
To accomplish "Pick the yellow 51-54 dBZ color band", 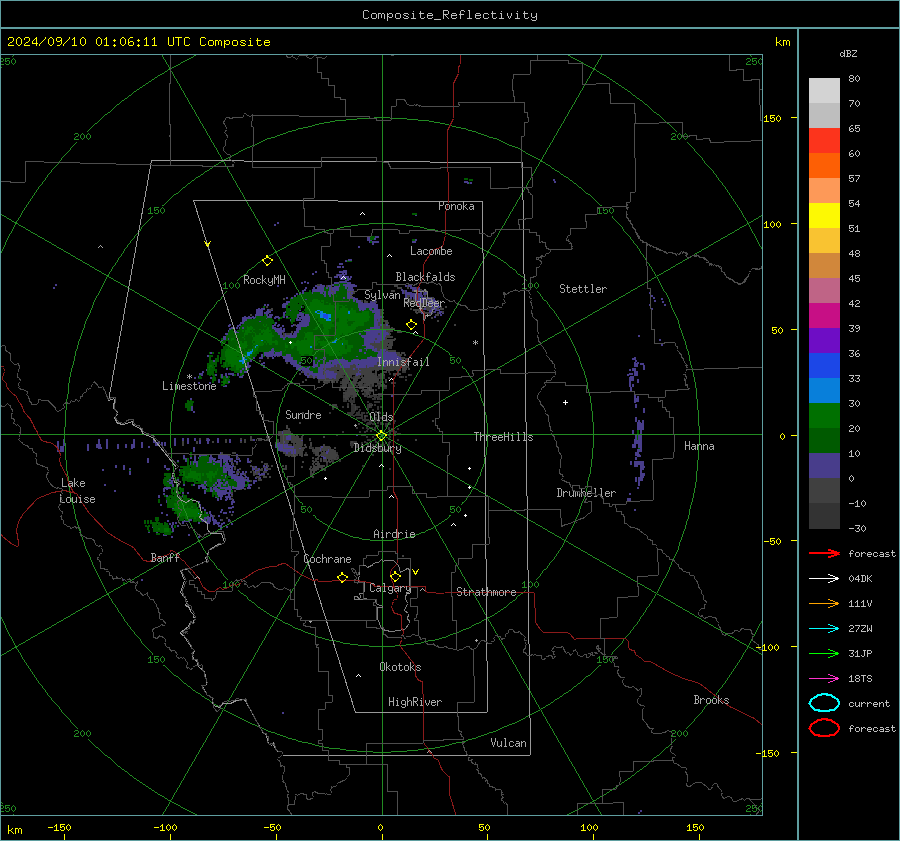I will tap(824, 216).
